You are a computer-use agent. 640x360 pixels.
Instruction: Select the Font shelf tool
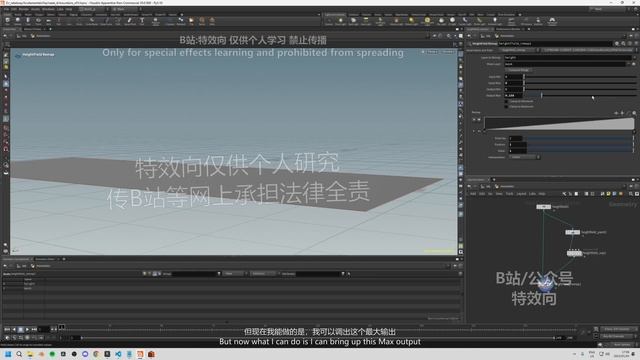pos(142,21)
